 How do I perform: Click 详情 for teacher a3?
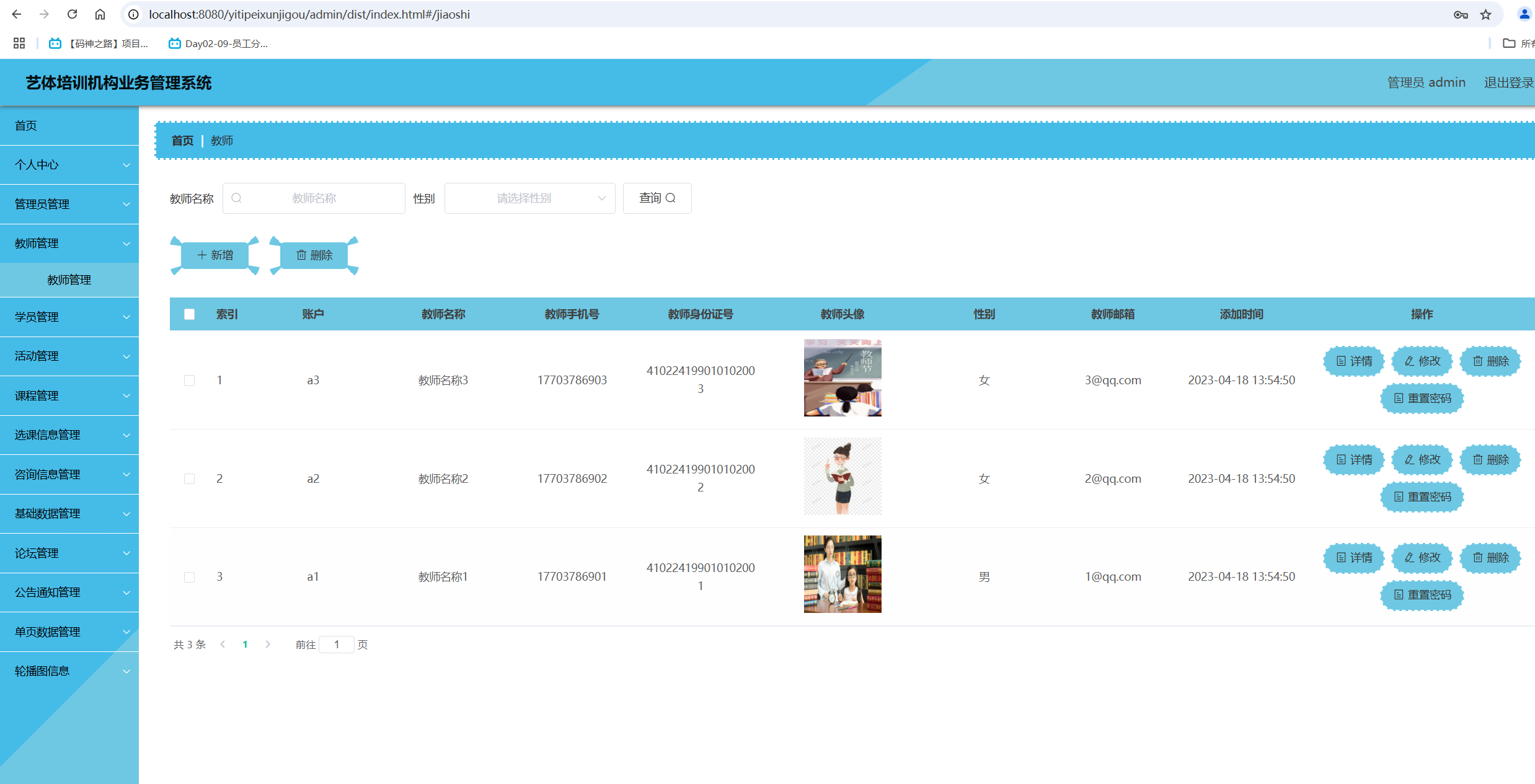(1354, 361)
